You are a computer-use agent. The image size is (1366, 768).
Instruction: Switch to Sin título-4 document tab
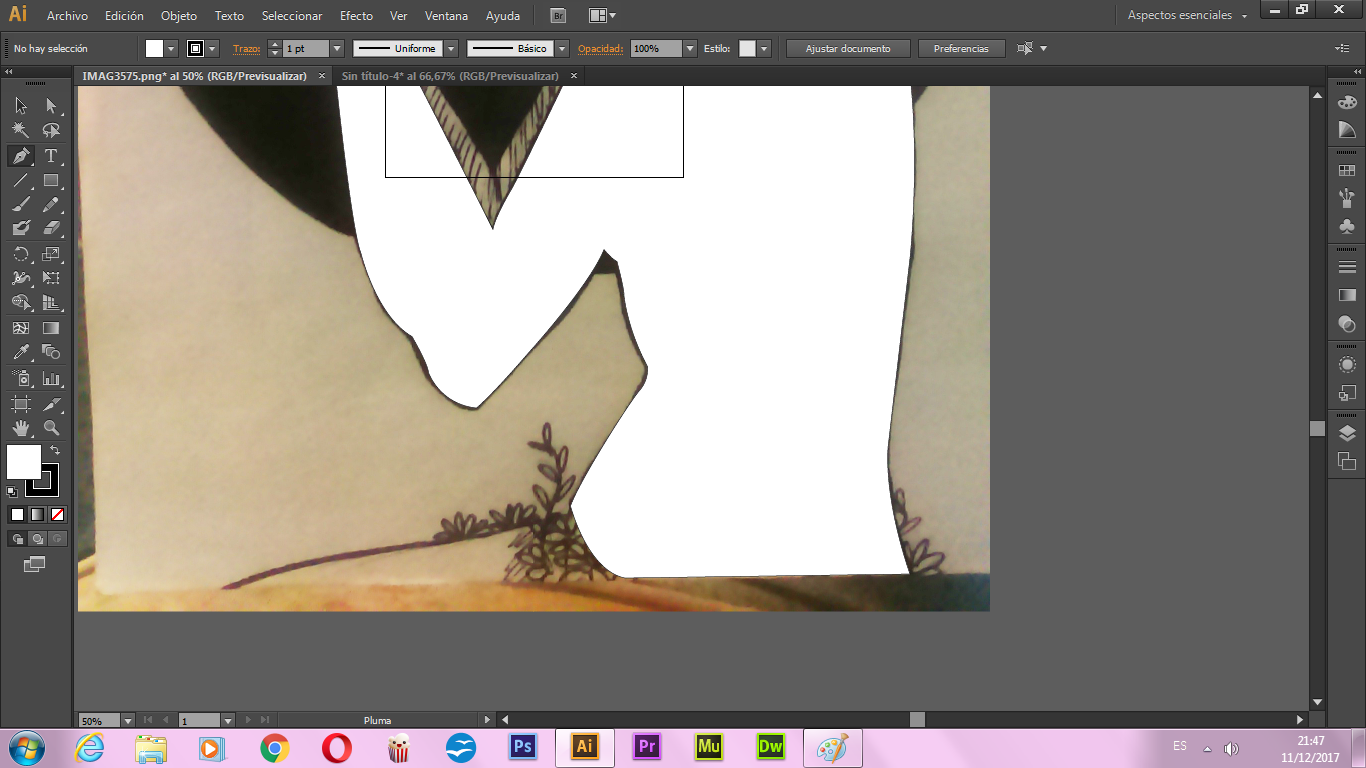coord(449,76)
